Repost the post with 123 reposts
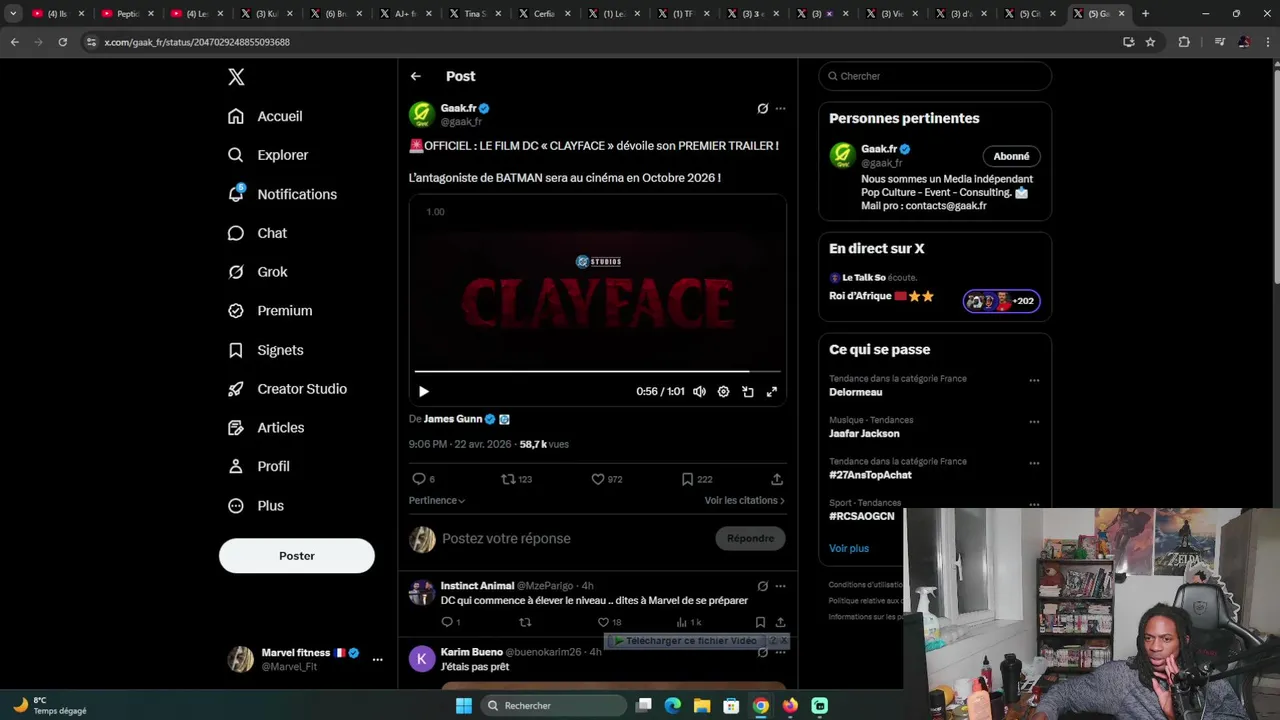Image resolution: width=1280 pixels, height=720 pixels. (516, 479)
